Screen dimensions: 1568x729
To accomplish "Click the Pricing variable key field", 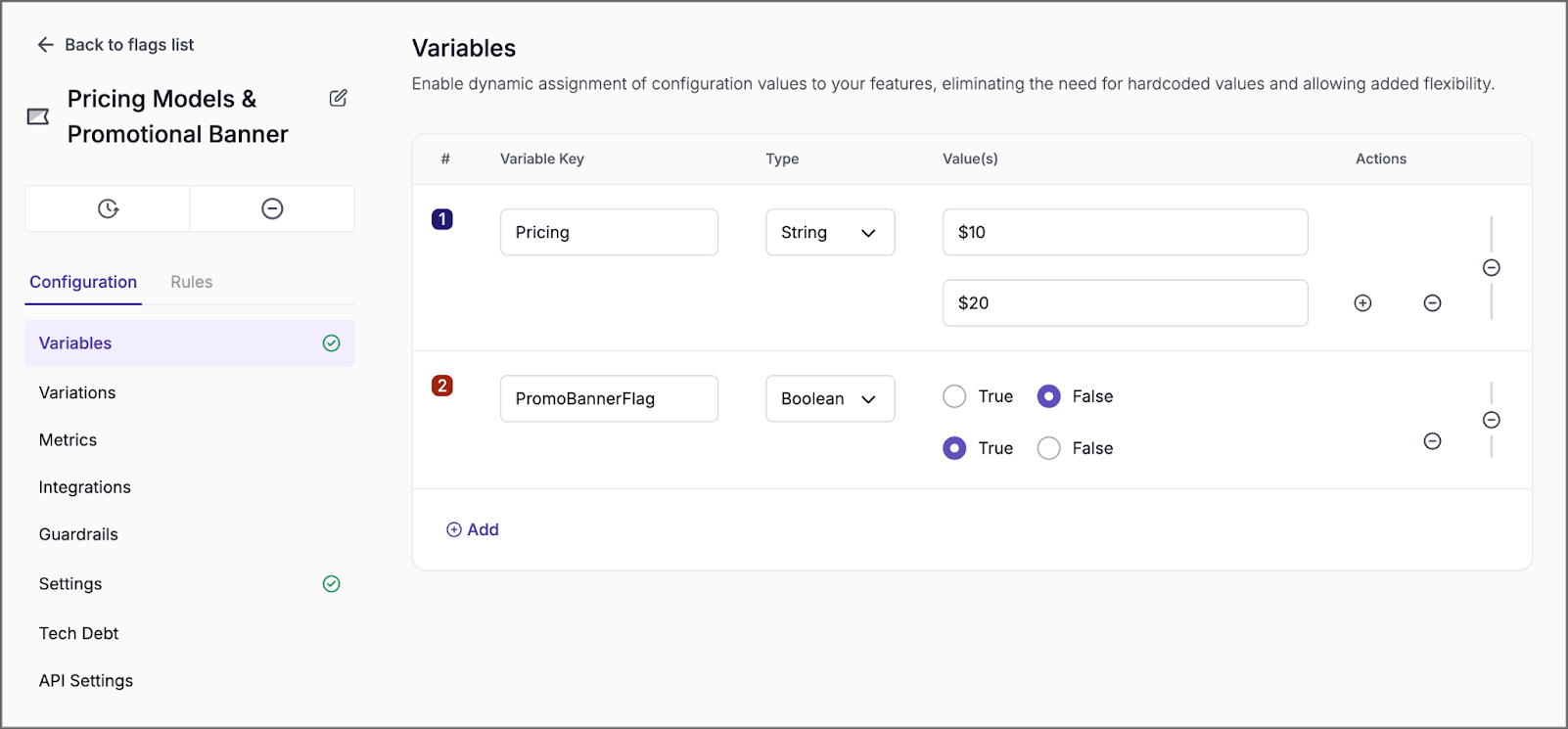I will pyautogui.click(x=609, y=232).
